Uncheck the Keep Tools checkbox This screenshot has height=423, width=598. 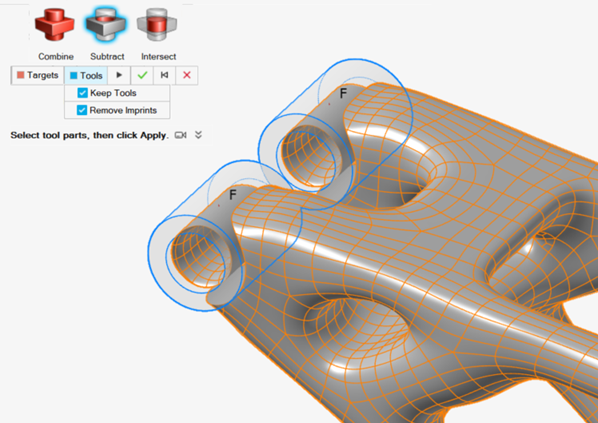(82, 93)
